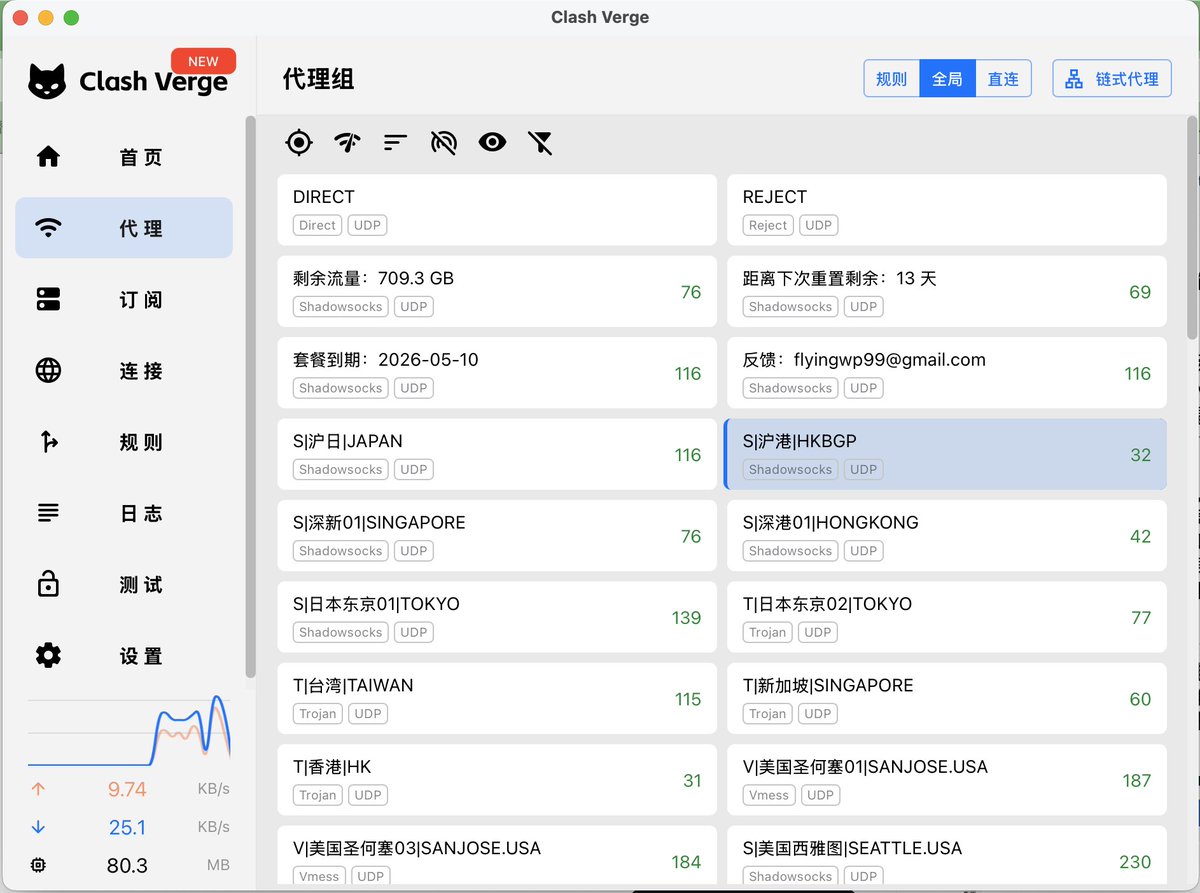Open the 测试 test page
Screen dimensions: 1200x893
tap(124, 584)
